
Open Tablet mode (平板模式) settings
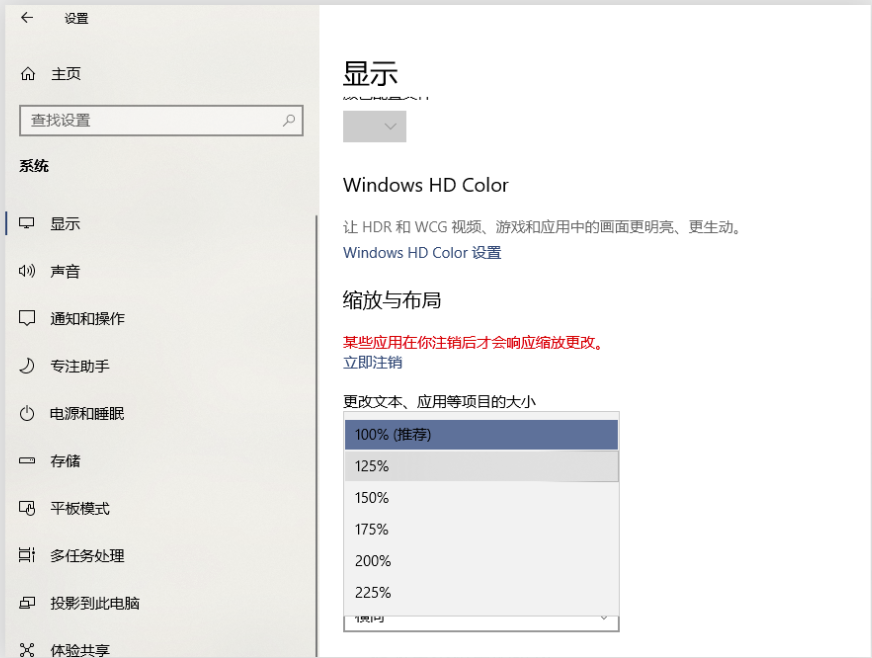(x=80, y=508)
